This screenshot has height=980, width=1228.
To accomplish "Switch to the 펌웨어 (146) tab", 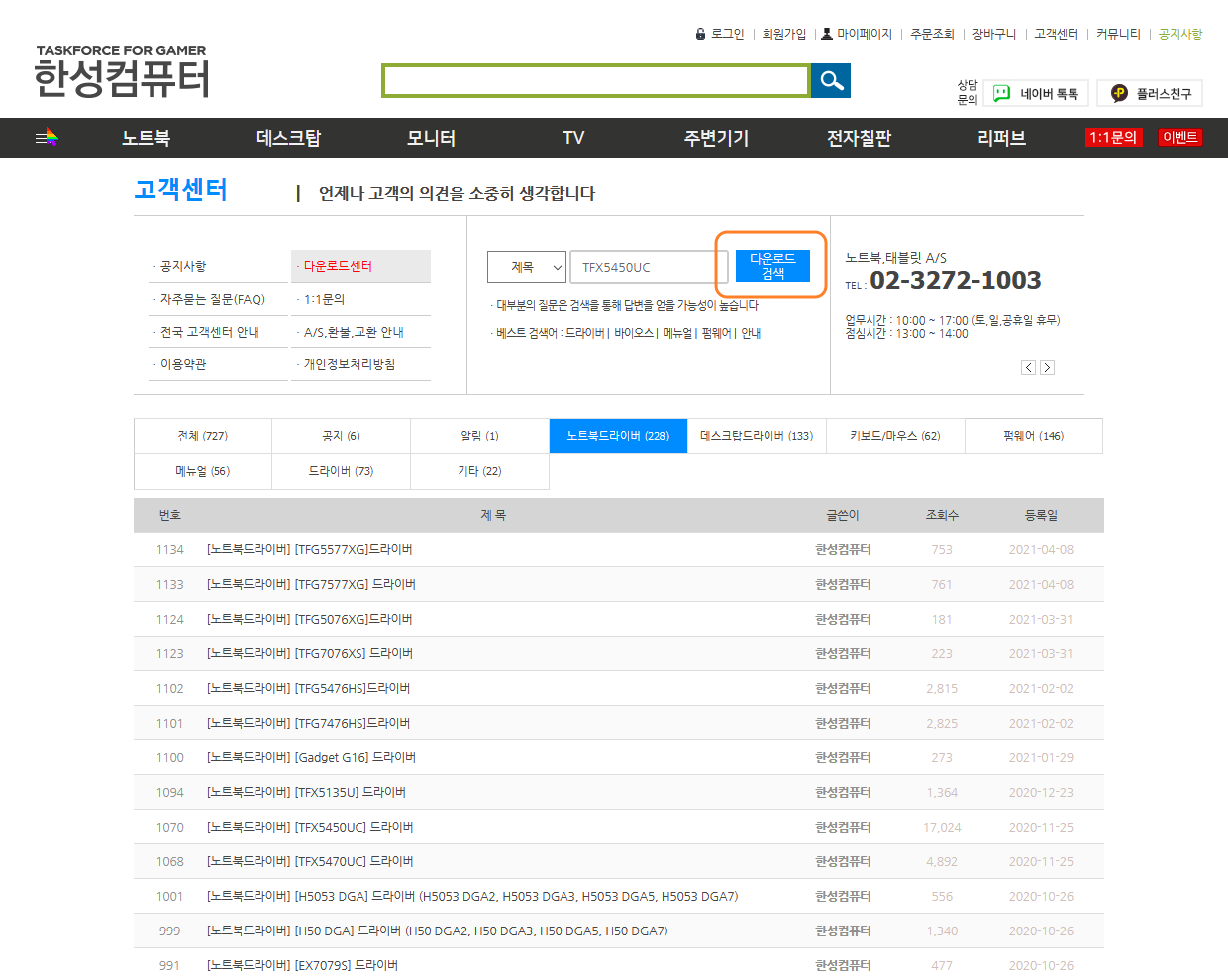I will (1033, 436).
